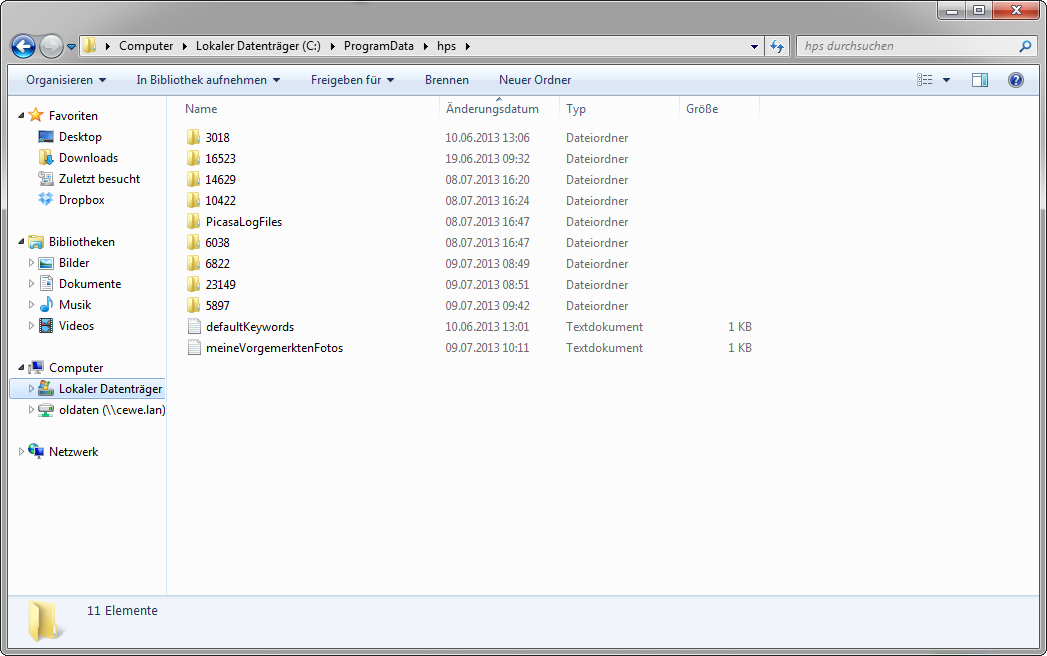This screenshot has height=656, width=1047.
Task: Select the 3018 folder icon
Action: click(194, 138)
